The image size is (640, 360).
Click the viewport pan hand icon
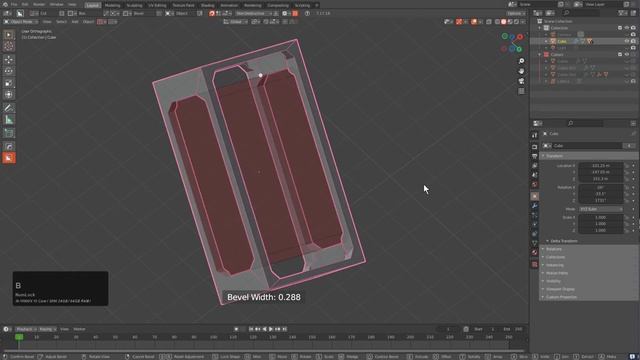point(521,71)
